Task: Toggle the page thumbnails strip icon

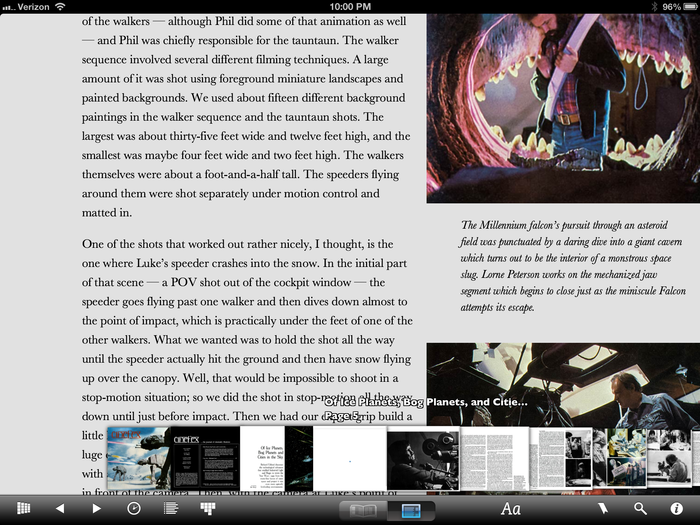Action: coord(208,508)
